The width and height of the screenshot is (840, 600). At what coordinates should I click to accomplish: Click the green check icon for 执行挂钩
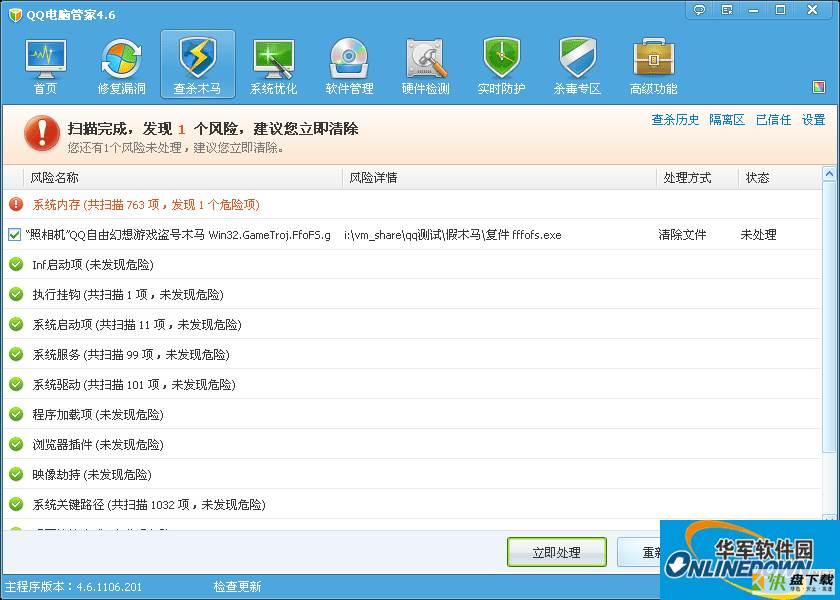pos(16,294)
